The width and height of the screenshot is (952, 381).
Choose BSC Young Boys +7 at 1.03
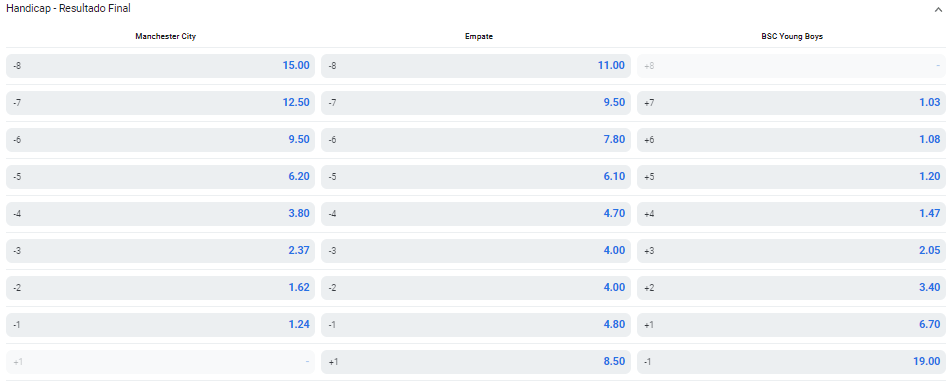(x=791, y=103)
